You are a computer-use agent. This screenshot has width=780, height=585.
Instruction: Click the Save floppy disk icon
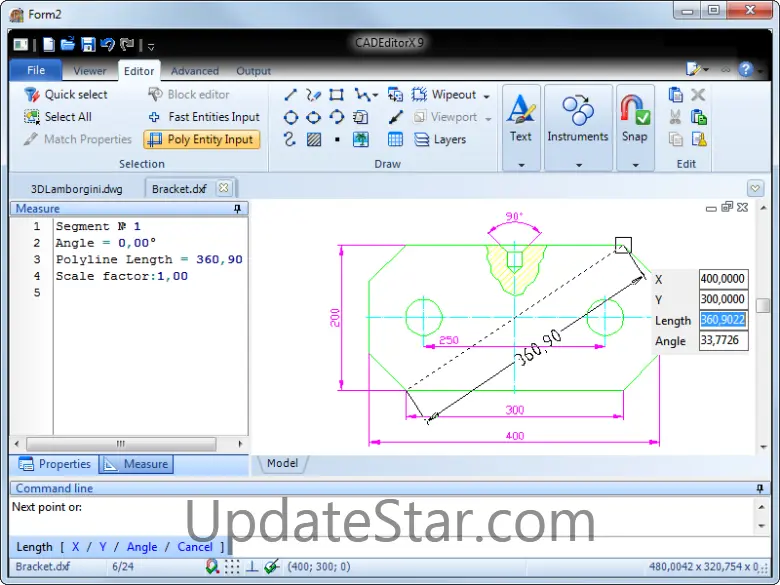(x=88, y=45)
